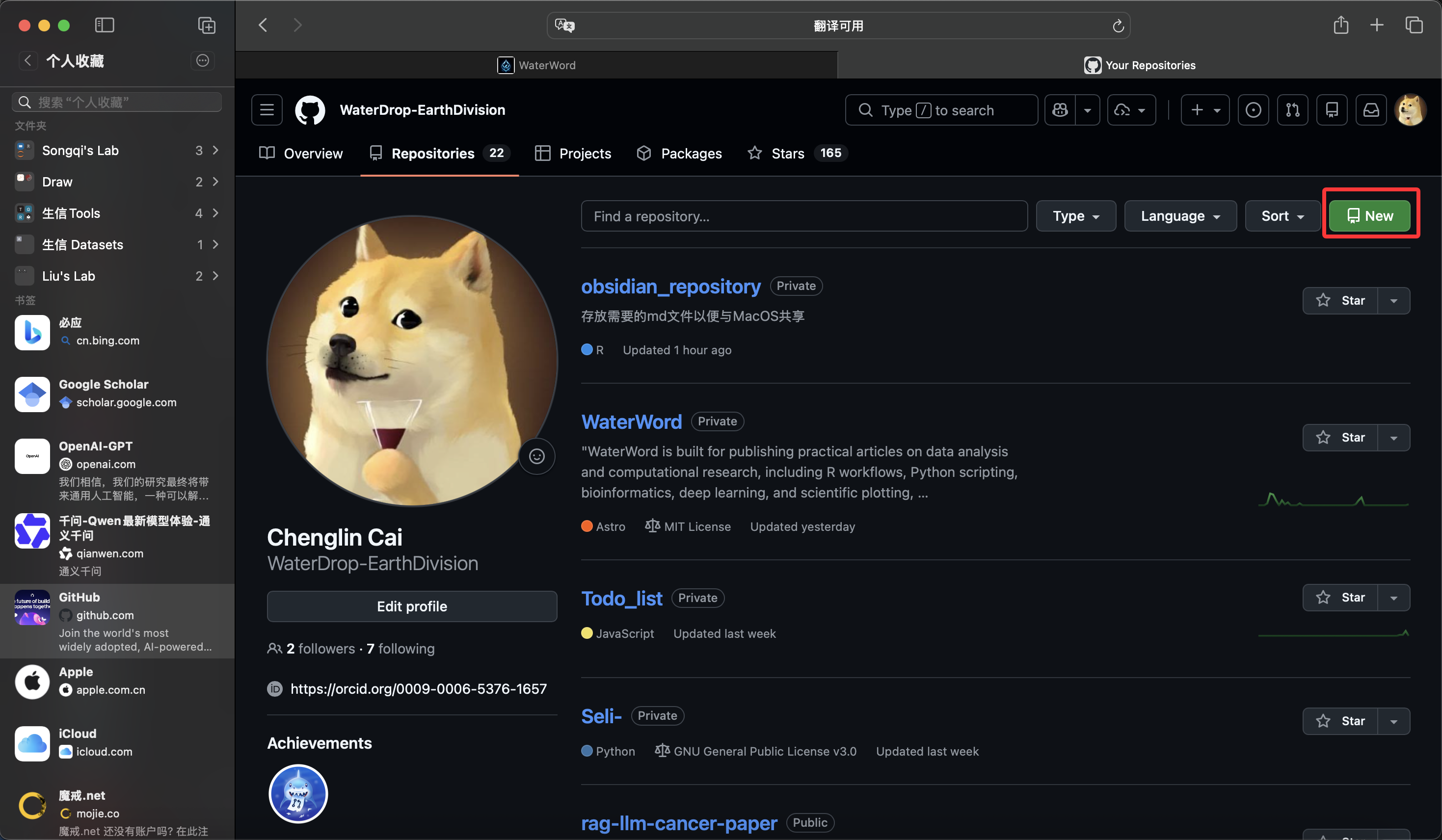Open a new tab group from sidebar header
The image size is (1442, 840).
pyautogui.click(x=207, y=25)
